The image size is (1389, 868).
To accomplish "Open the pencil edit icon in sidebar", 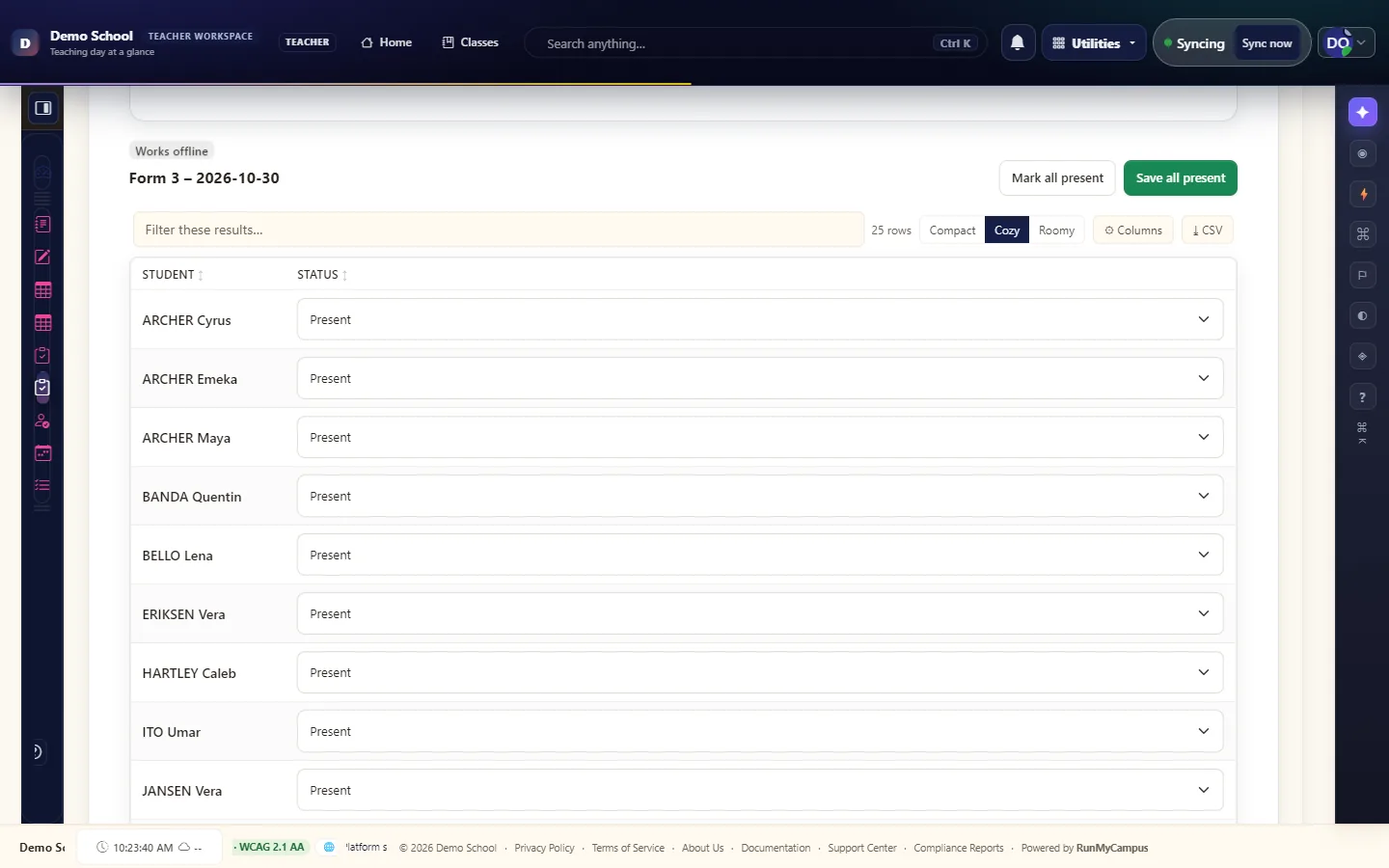I will (x=42, y=257).
